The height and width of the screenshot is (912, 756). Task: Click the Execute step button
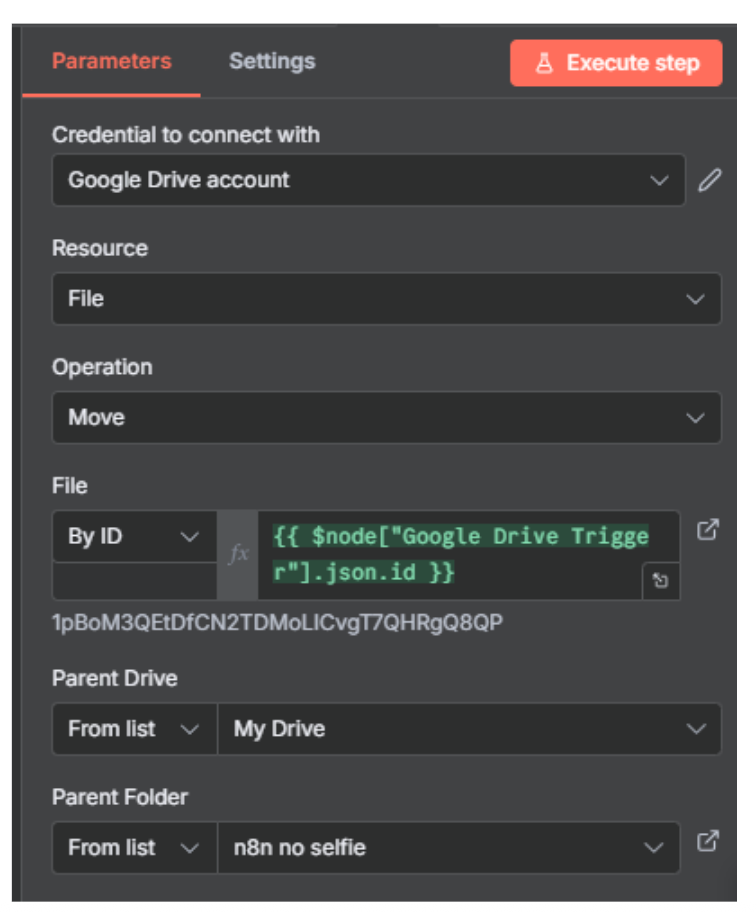[616, 63]
